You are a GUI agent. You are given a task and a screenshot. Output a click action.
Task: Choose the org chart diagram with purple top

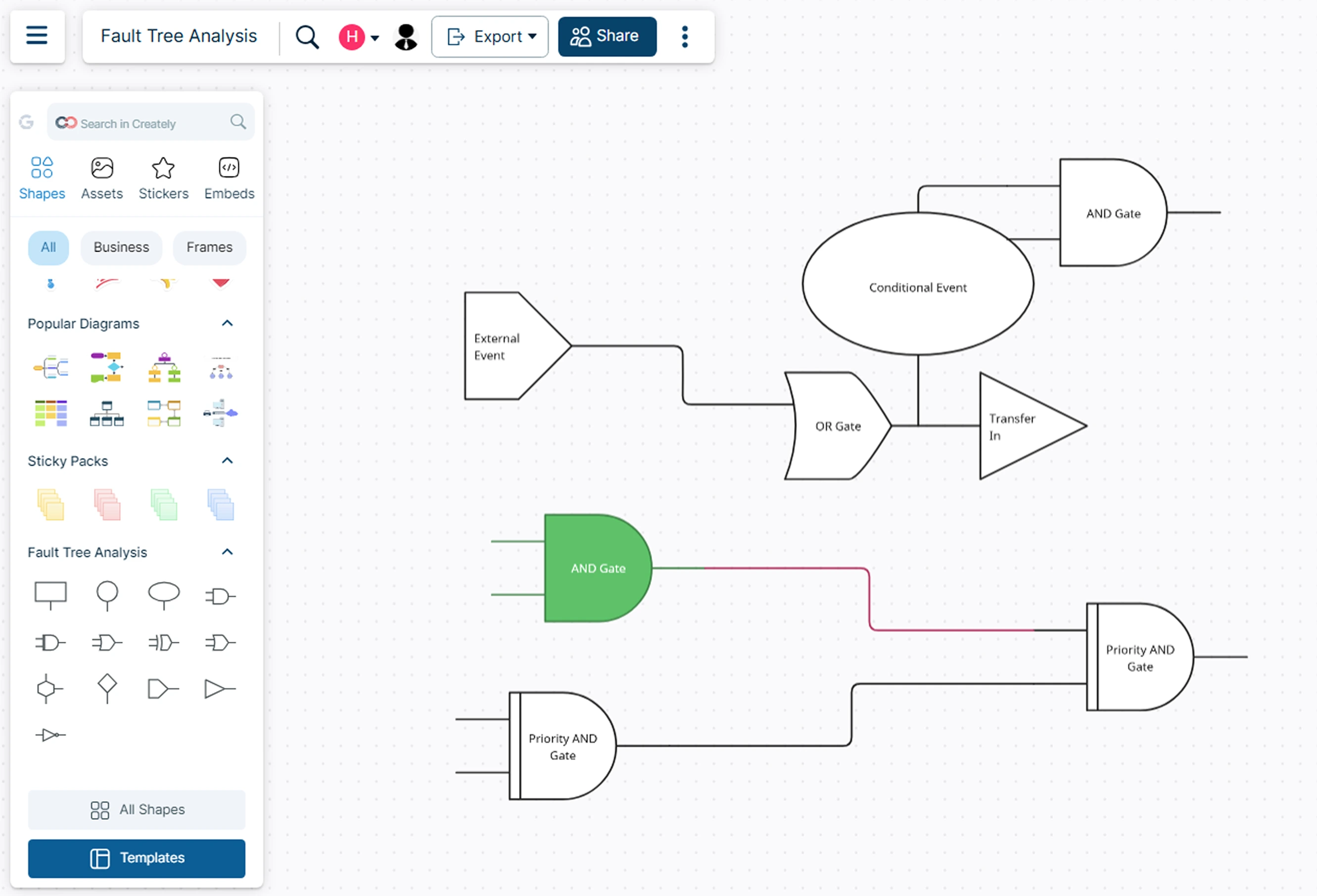click(164, 367)
